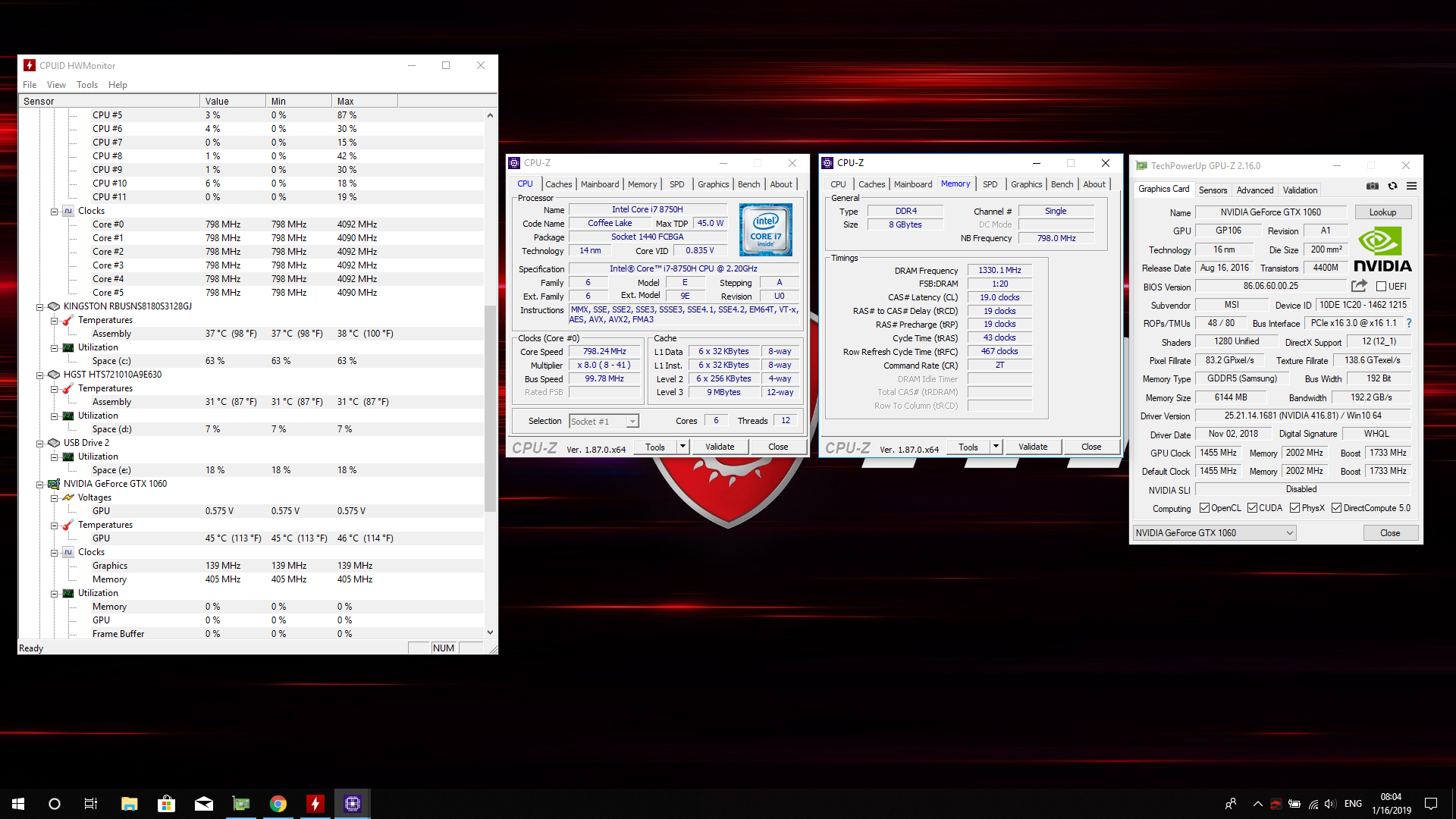
Task: Open the Tools dropdown arrow in CPU tab window
Action: click(682, 447)
